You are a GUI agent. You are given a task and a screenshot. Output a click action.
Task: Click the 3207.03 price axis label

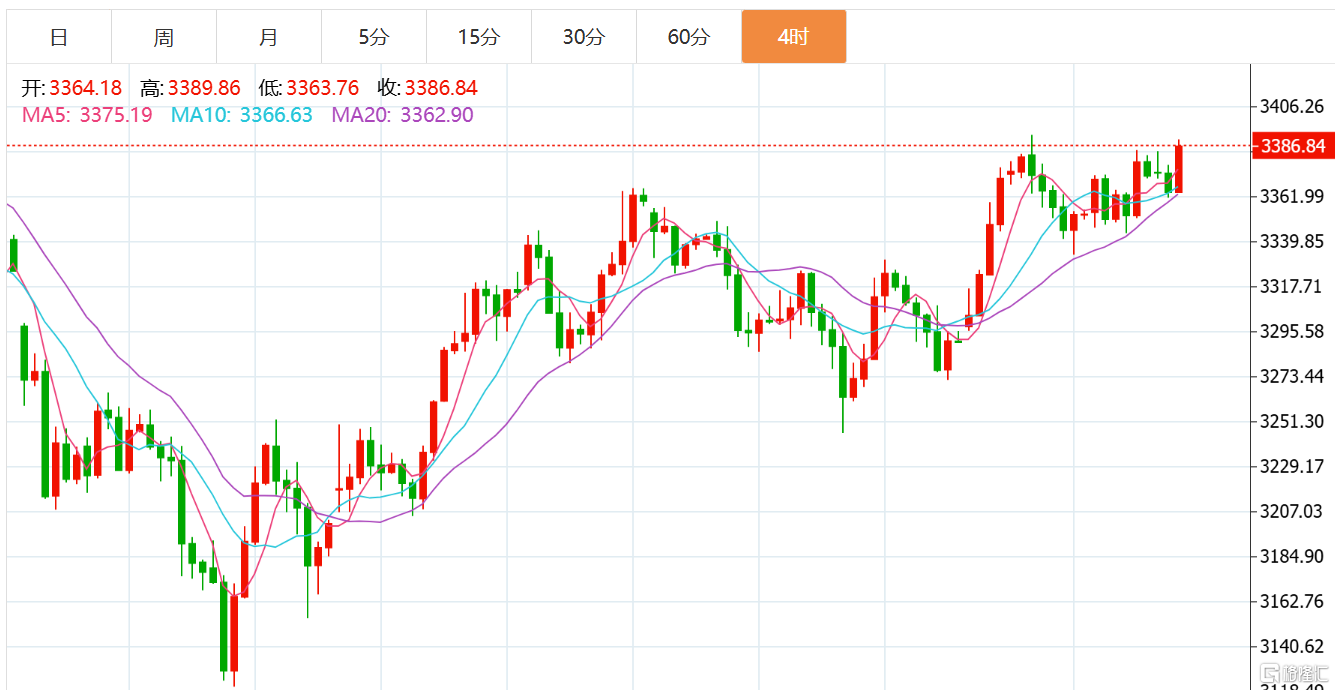pyautogui.click(x=1294, y=511)
